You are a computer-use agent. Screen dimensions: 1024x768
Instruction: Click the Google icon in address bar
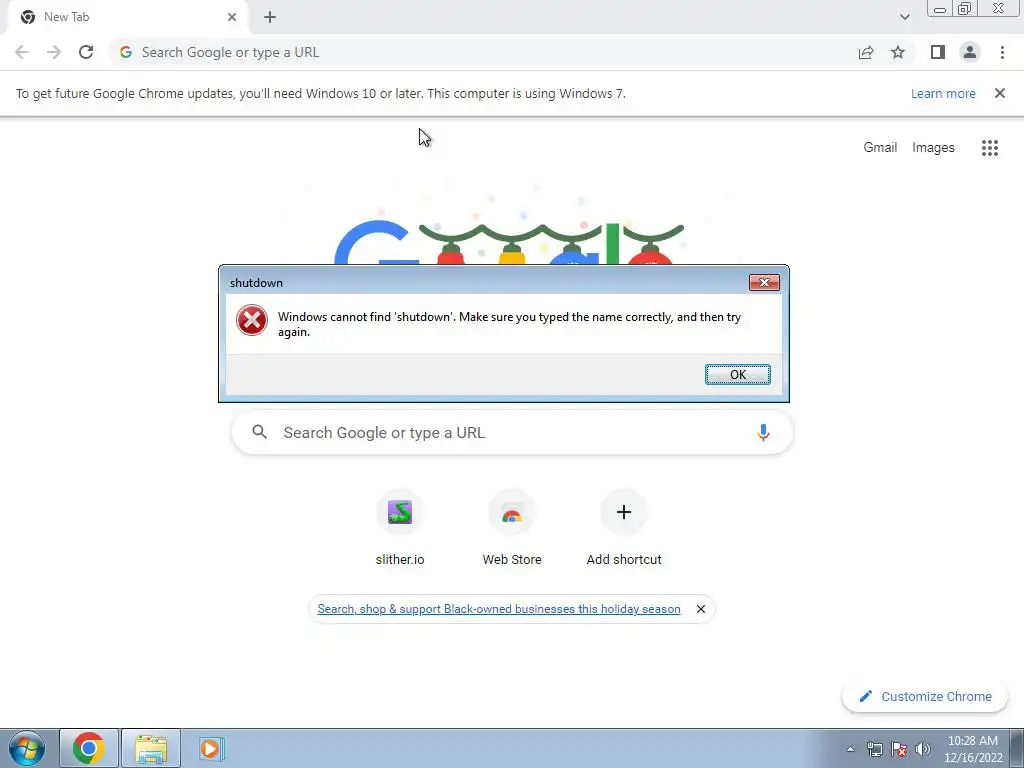[x=125, y=52]
